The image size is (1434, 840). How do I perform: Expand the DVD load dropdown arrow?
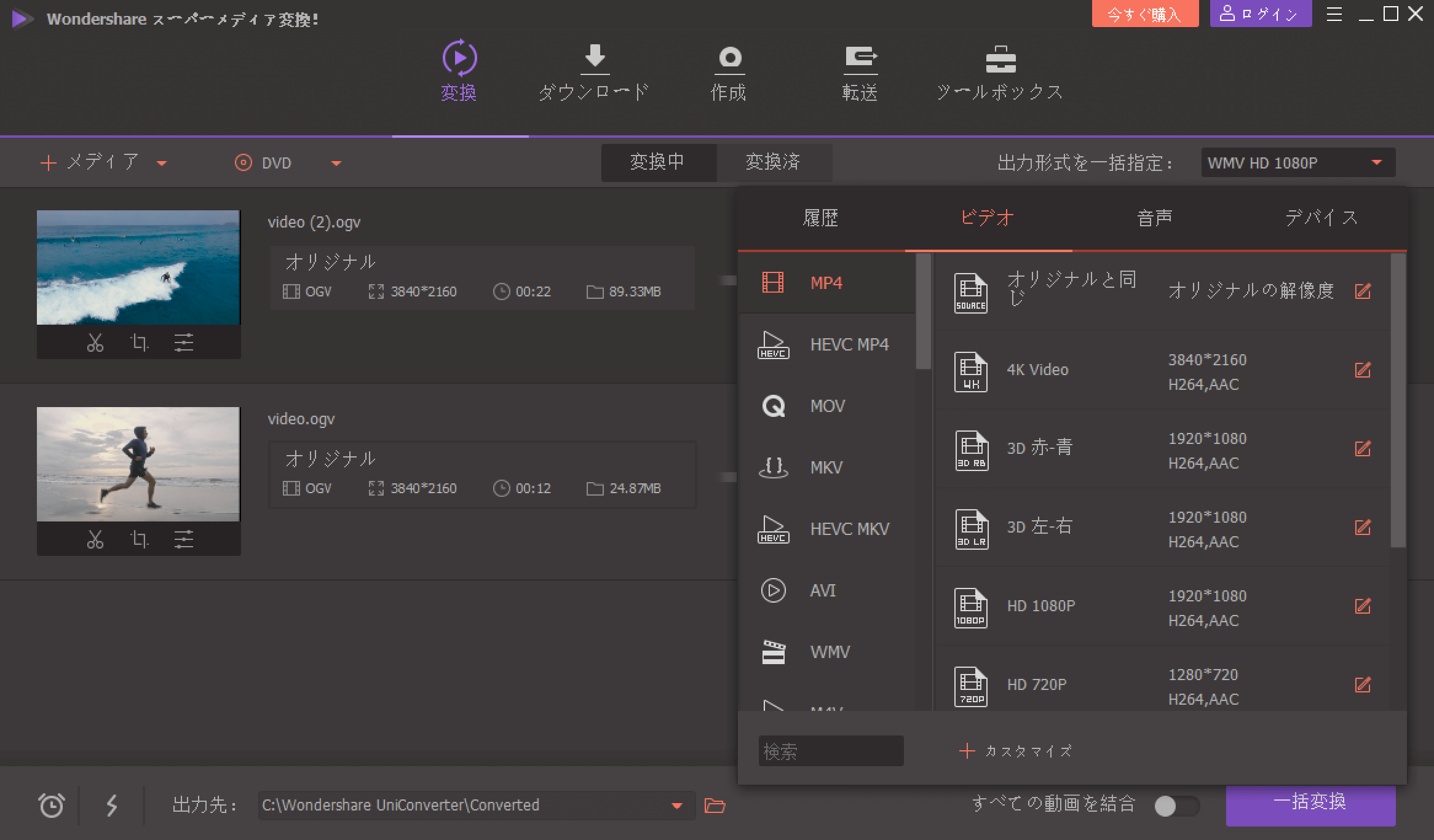[x=336, y=164]
